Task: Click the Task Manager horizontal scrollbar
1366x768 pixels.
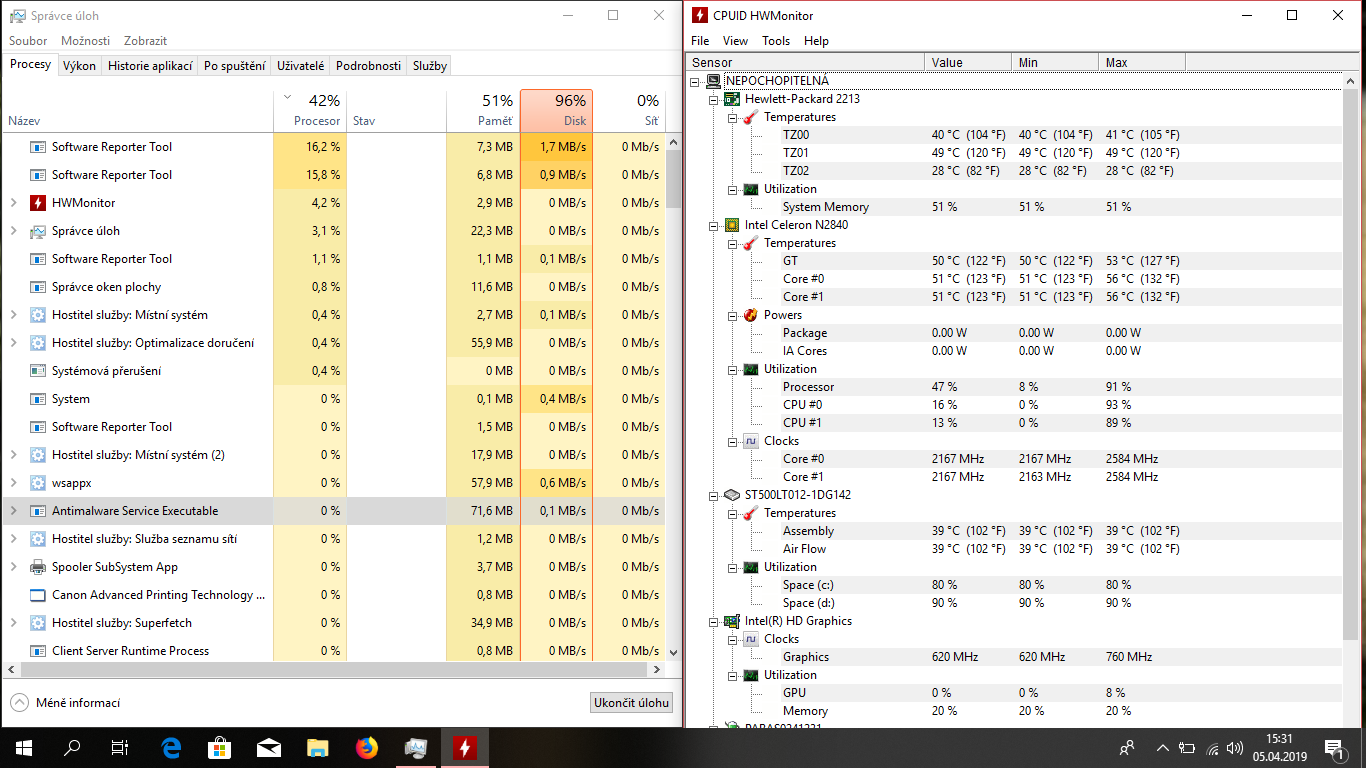Action: [x=334, y=669]
